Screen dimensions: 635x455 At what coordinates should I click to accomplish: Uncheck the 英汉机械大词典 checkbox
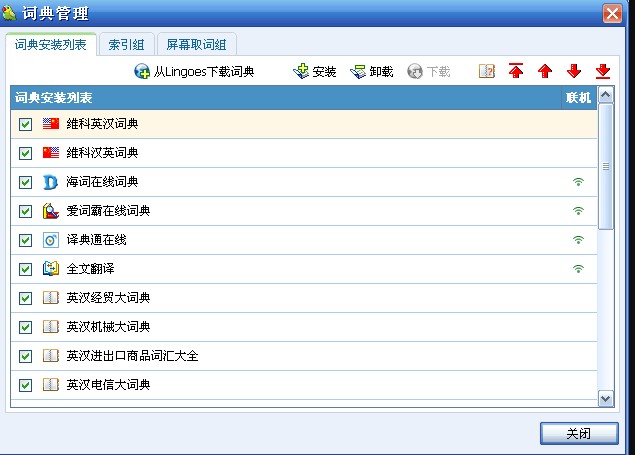(x=26, y=327)
